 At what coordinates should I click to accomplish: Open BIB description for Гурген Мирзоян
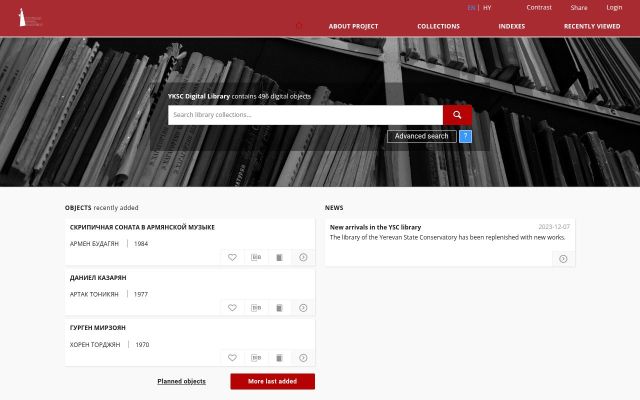tap(256, 358)
